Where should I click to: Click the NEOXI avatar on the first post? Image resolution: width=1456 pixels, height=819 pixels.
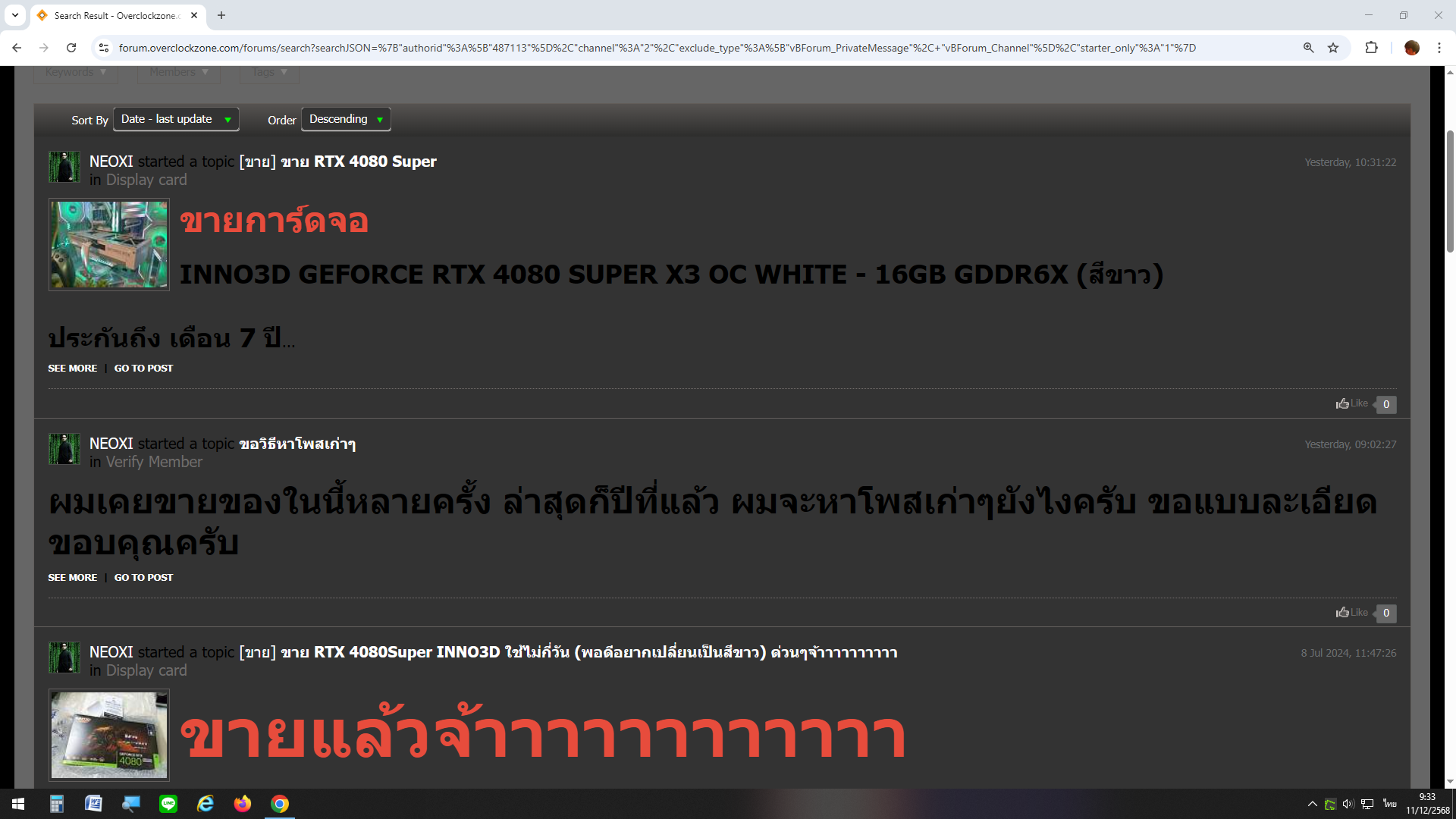(x=64, y=167)
